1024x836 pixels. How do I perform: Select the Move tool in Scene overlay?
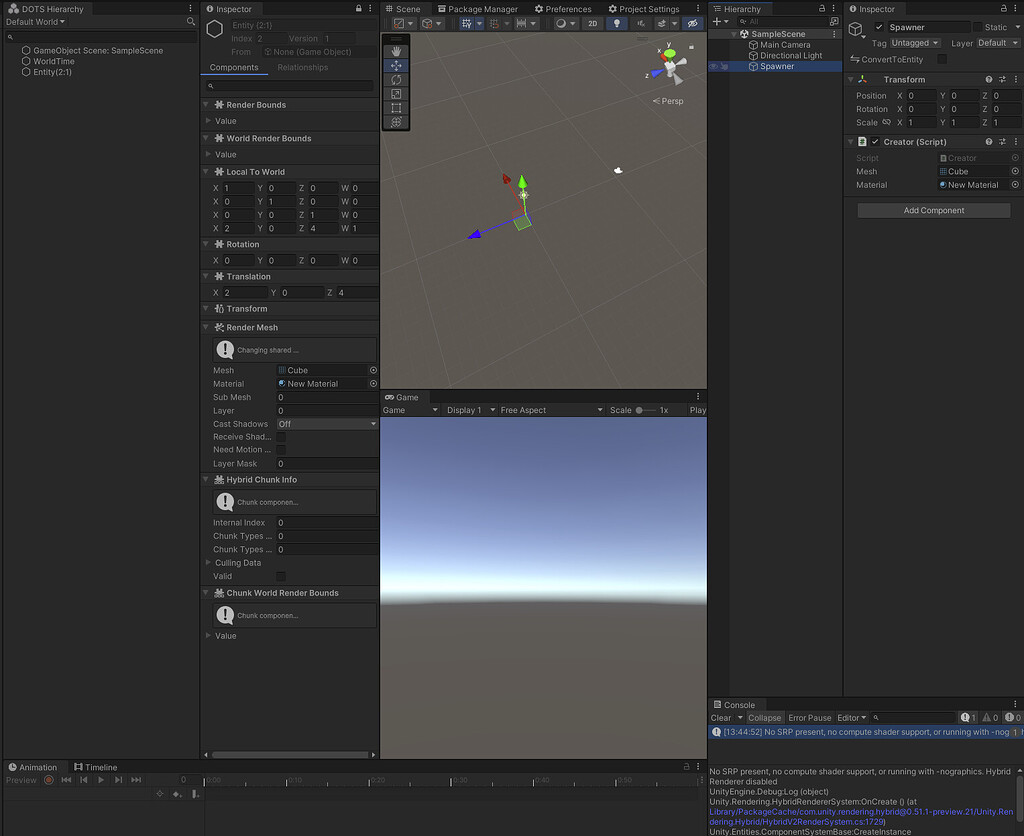[x=396, y=66]
